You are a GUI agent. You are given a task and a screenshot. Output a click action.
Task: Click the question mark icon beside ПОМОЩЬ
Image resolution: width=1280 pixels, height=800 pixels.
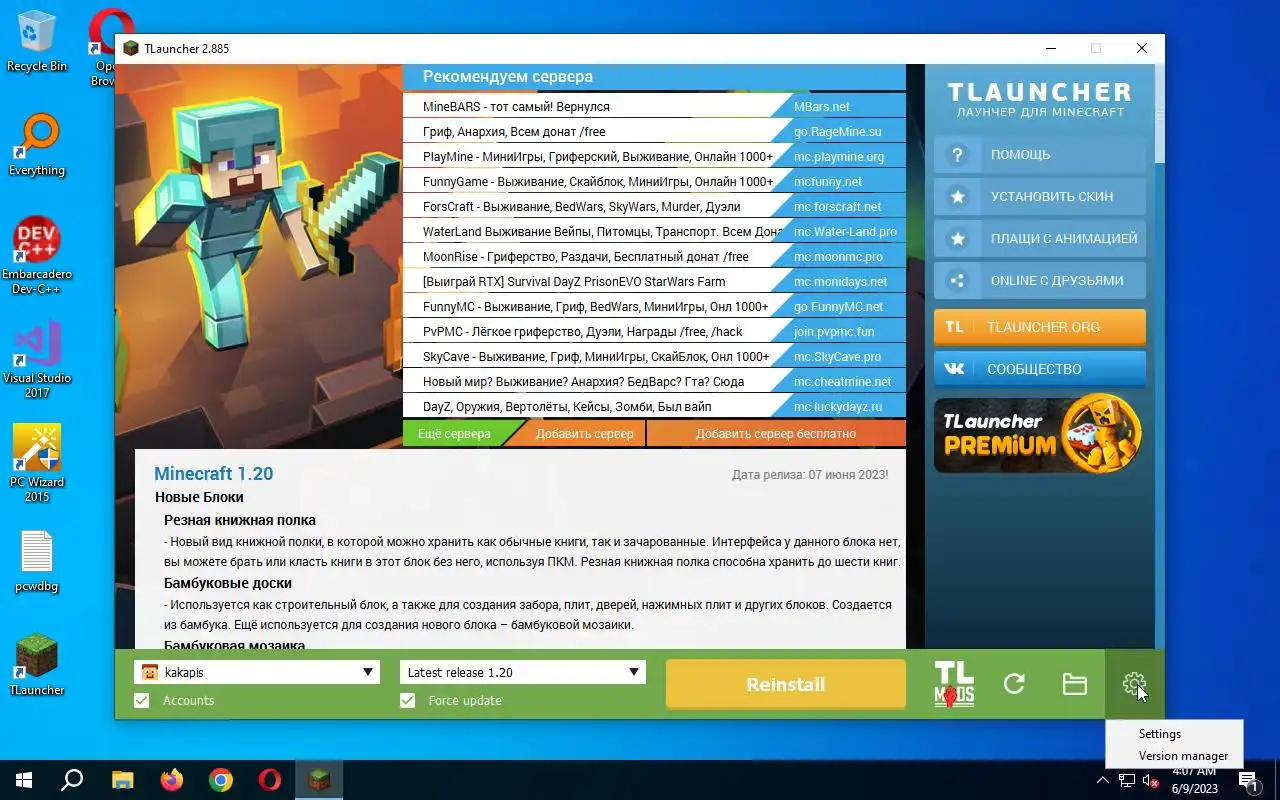click(958, 155)
